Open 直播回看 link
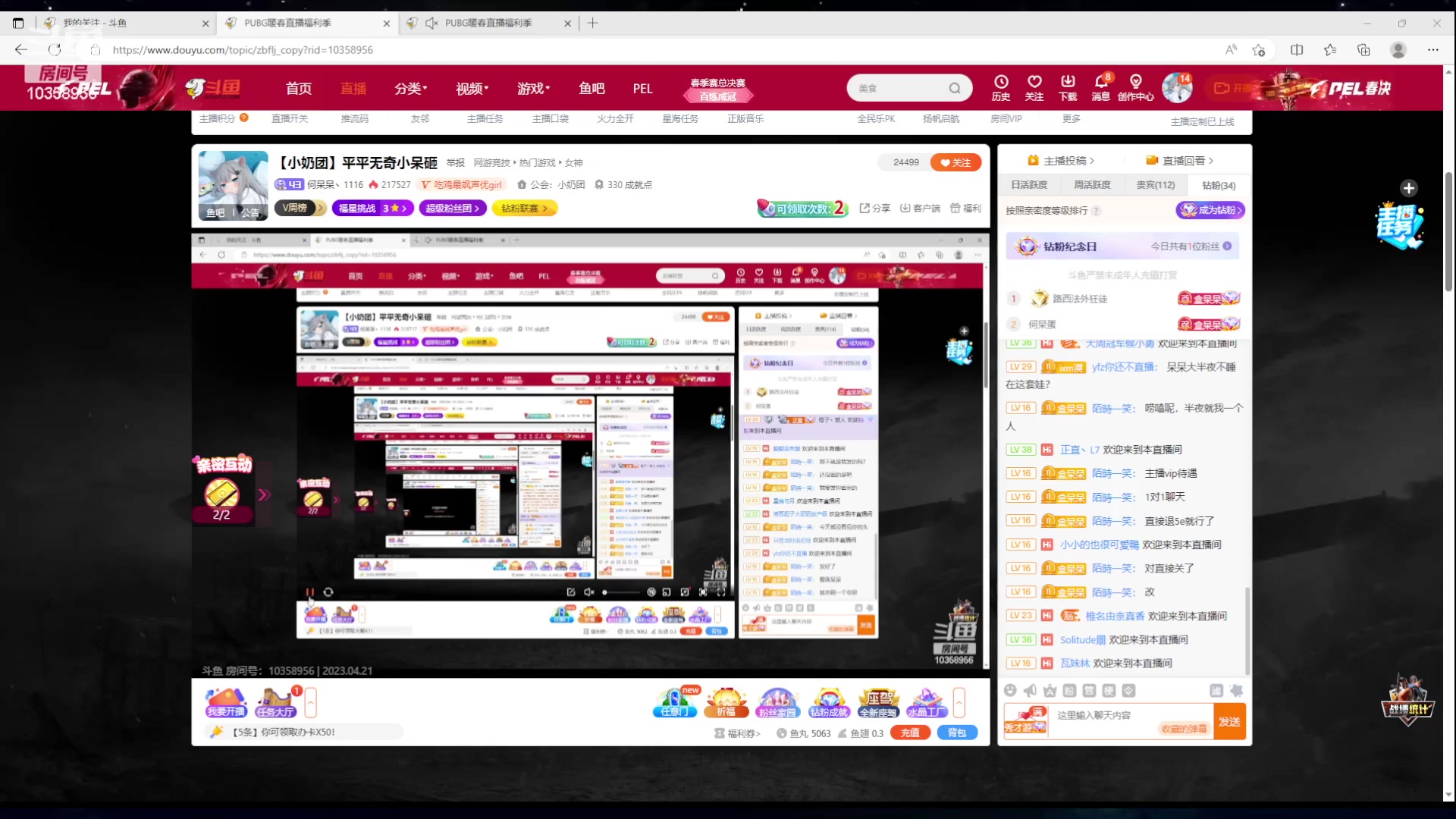 (1180, 161)
